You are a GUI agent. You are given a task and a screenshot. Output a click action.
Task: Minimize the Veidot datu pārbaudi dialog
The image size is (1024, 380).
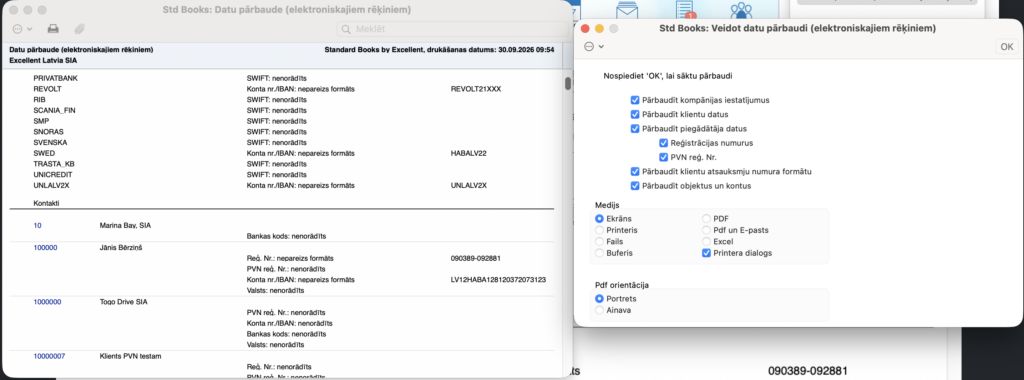(x=599, y=29)
